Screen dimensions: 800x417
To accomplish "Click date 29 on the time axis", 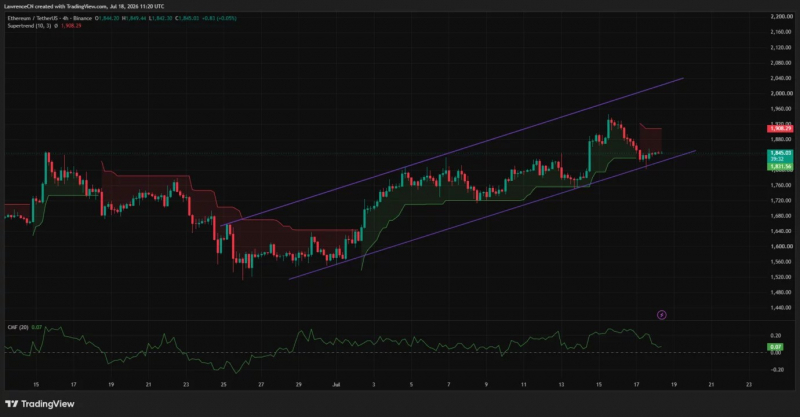I will pyautogui.click(x=298, y=384).
